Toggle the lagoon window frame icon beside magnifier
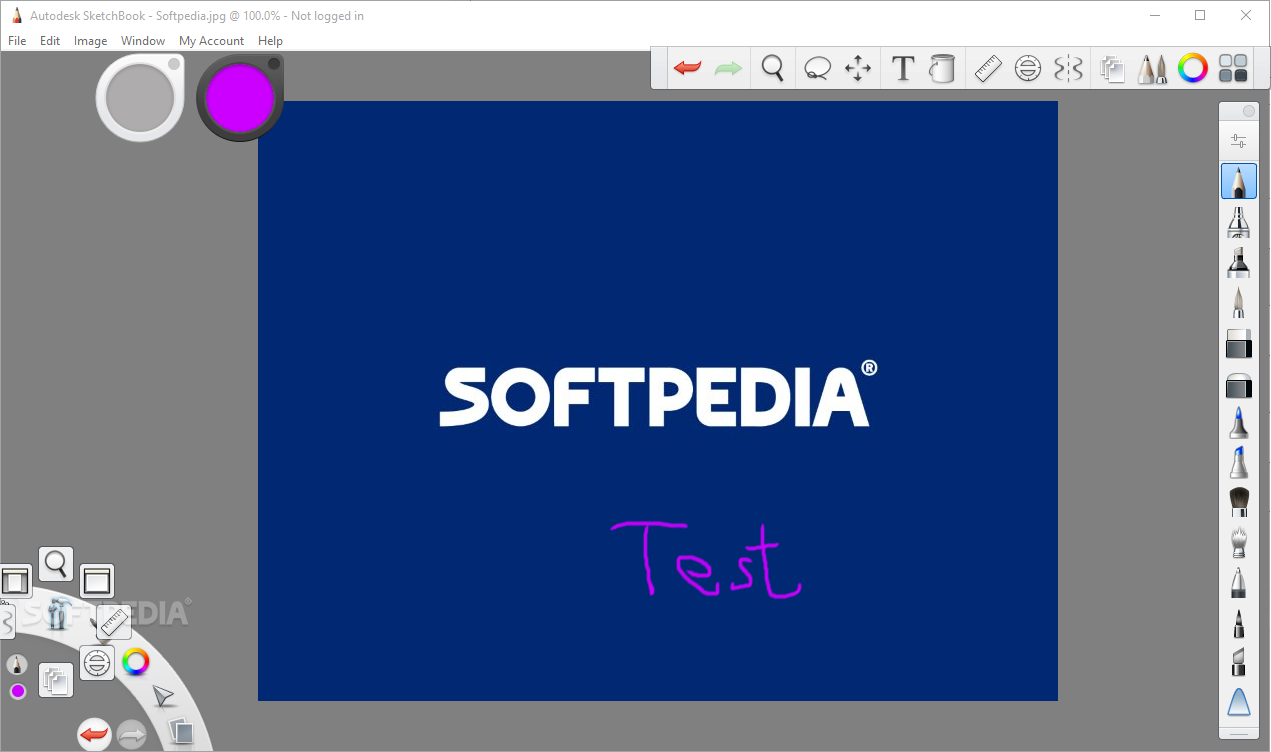 [x=96, y=581]
